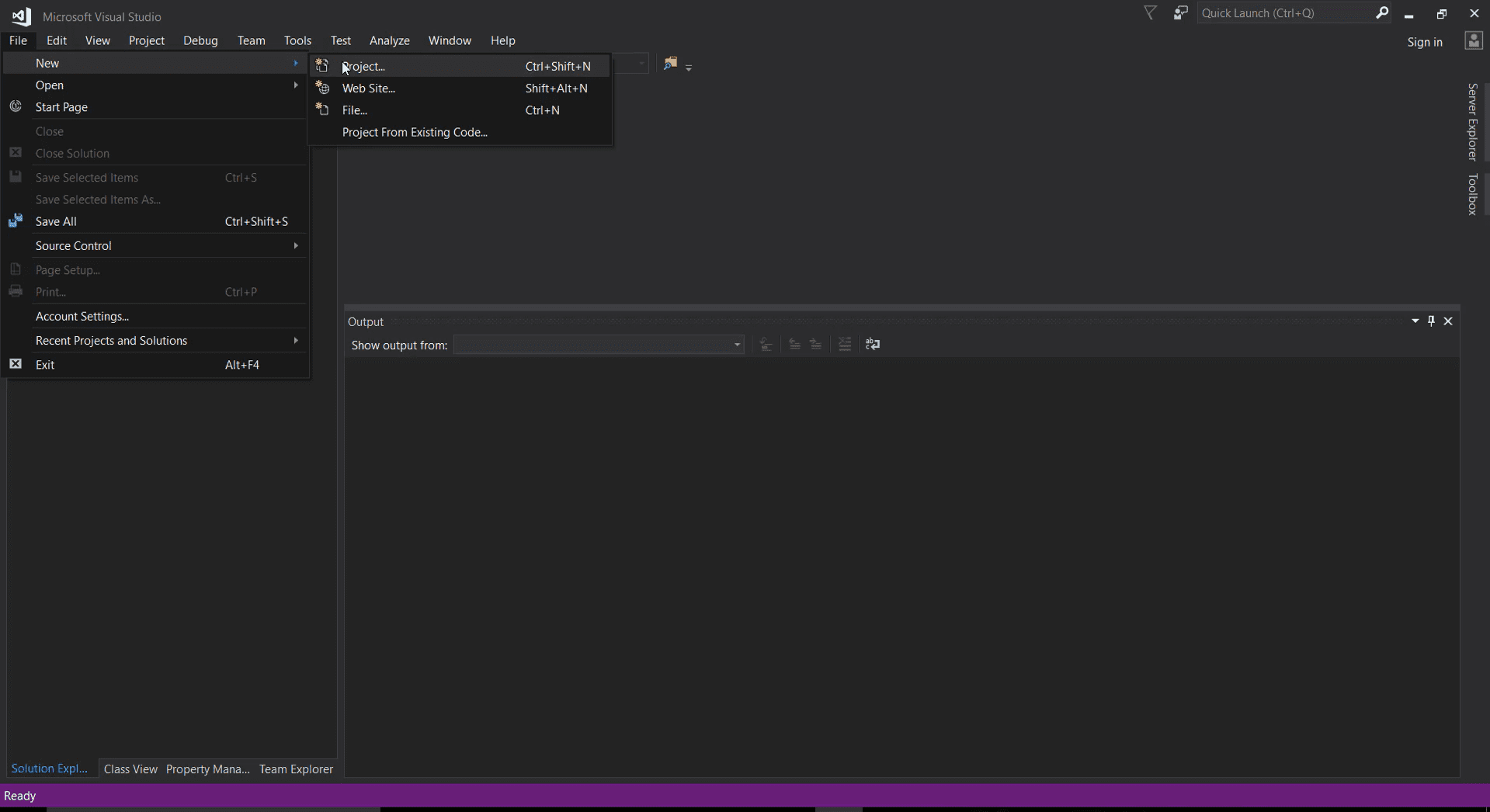Click the Quick Launch search field
Viewport: 1490px width, 812px height.
[x=1285, y=12]
